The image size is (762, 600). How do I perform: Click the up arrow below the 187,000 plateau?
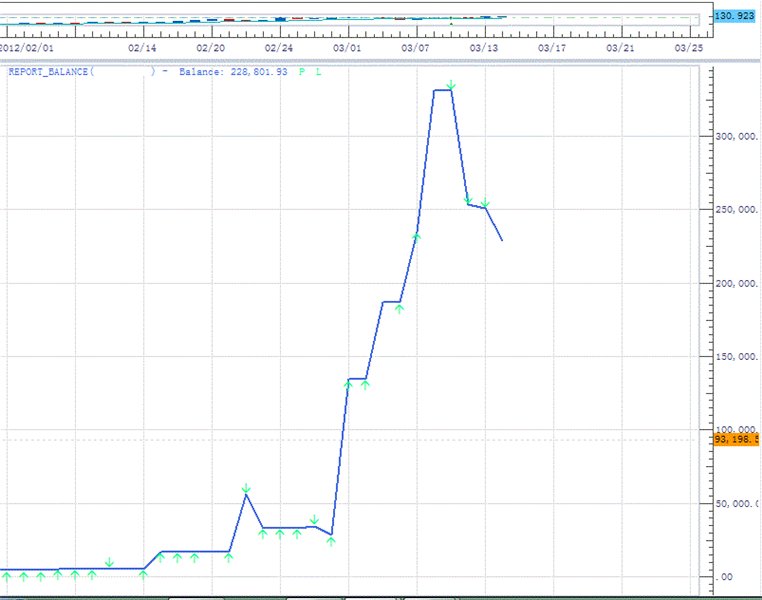399,308
